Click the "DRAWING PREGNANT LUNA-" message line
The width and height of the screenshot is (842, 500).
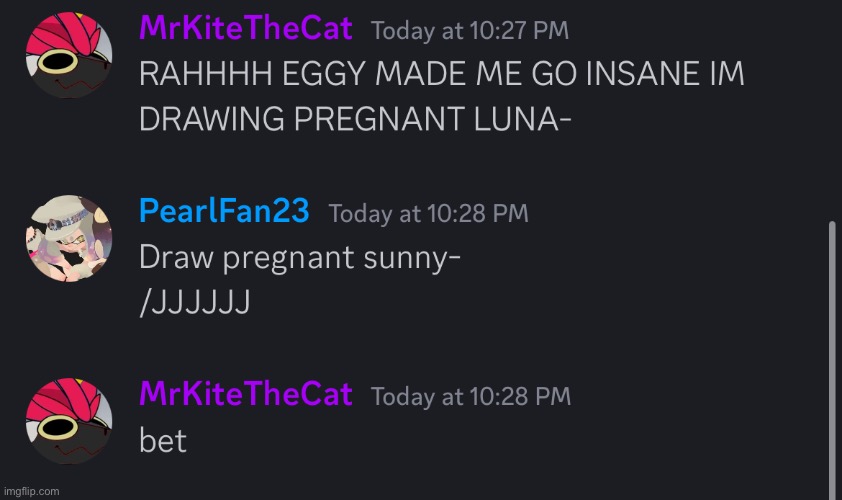pyautogui.click(x=355, y=119)
